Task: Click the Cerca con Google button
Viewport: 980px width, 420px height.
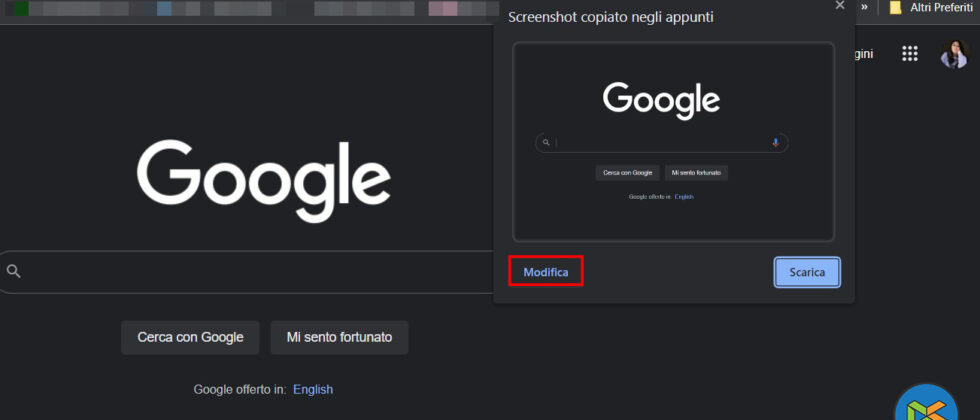Action: pyautogui.click(x=190, y=338)
